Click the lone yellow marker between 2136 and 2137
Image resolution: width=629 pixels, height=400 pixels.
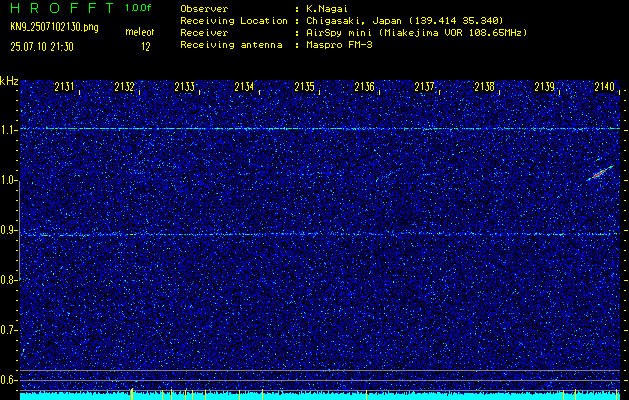click(x=366, y=393)
